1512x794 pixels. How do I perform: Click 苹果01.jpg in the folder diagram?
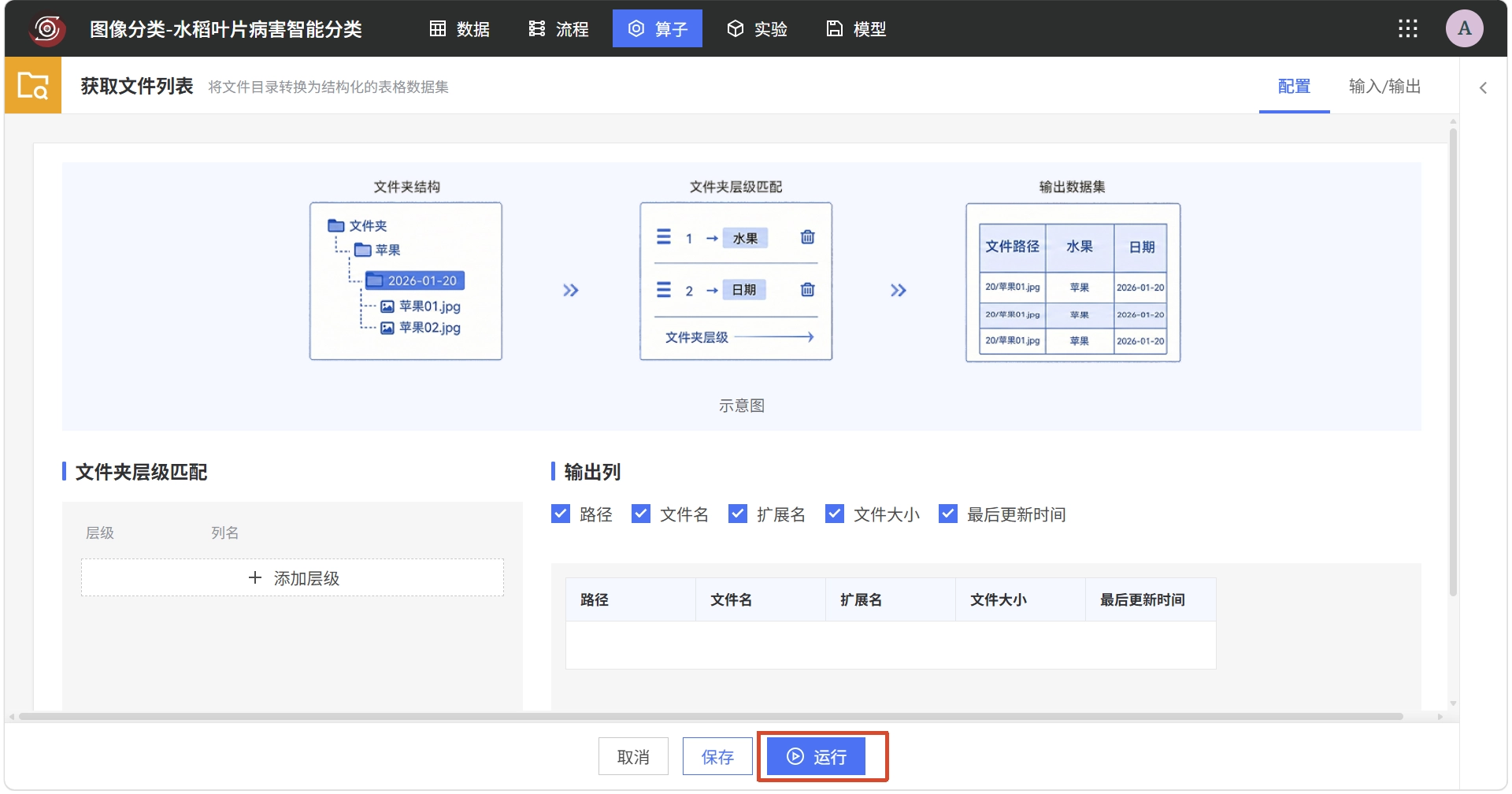421,306
